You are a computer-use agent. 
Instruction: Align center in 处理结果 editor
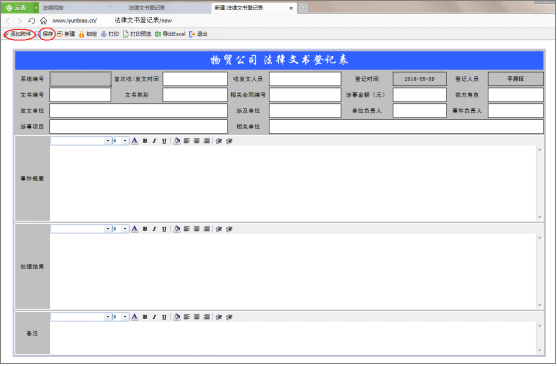[196, 229]
